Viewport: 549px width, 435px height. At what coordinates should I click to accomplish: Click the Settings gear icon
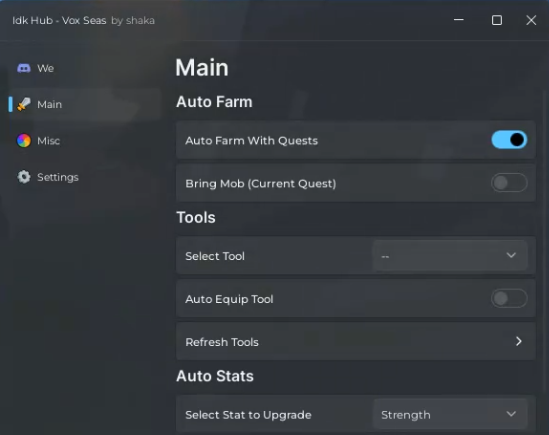click(x=24, y=177)
